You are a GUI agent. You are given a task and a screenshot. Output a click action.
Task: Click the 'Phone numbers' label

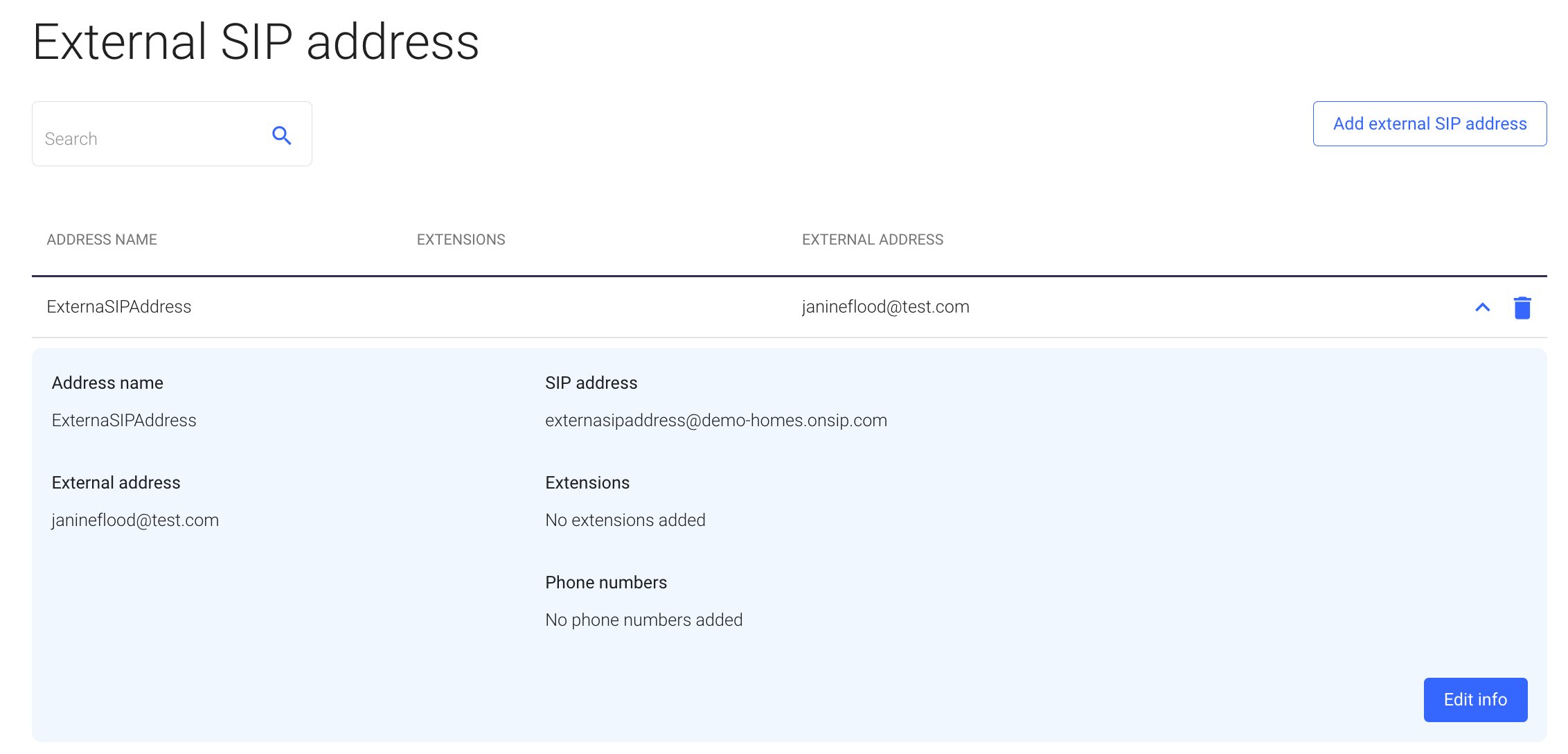point(606,583)
